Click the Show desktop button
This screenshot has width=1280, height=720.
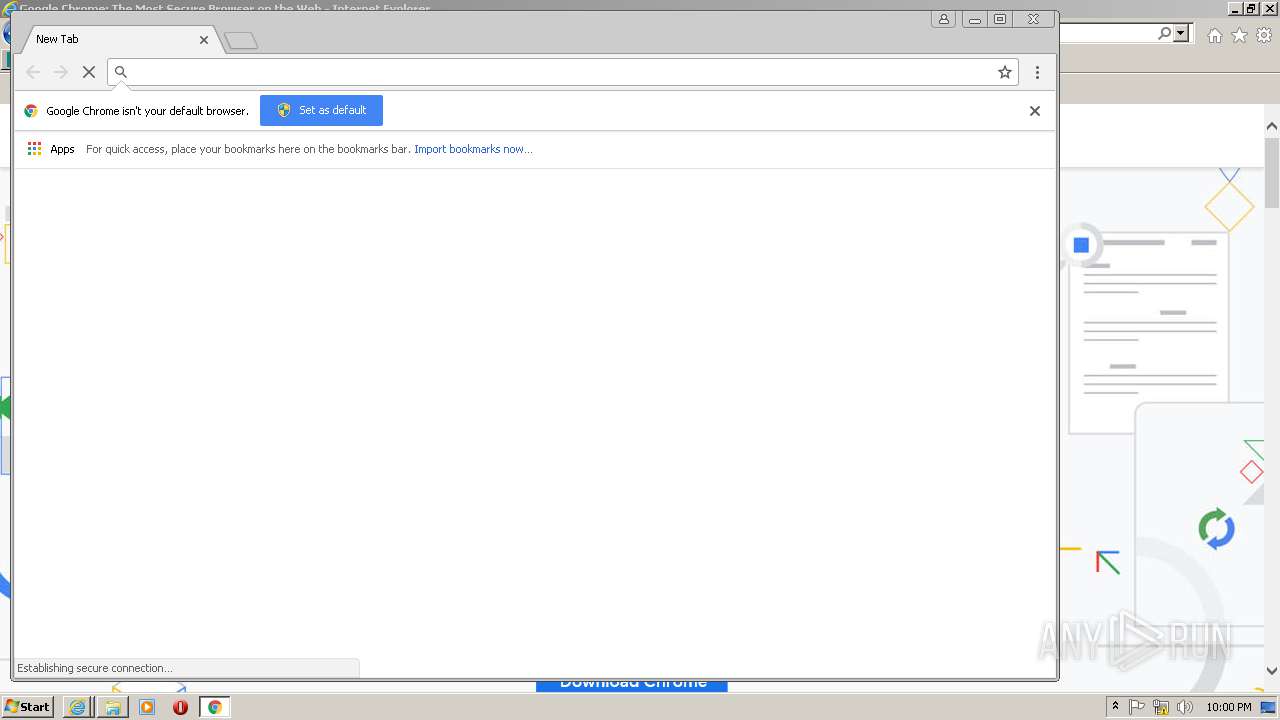click(x=1269, y=707)
